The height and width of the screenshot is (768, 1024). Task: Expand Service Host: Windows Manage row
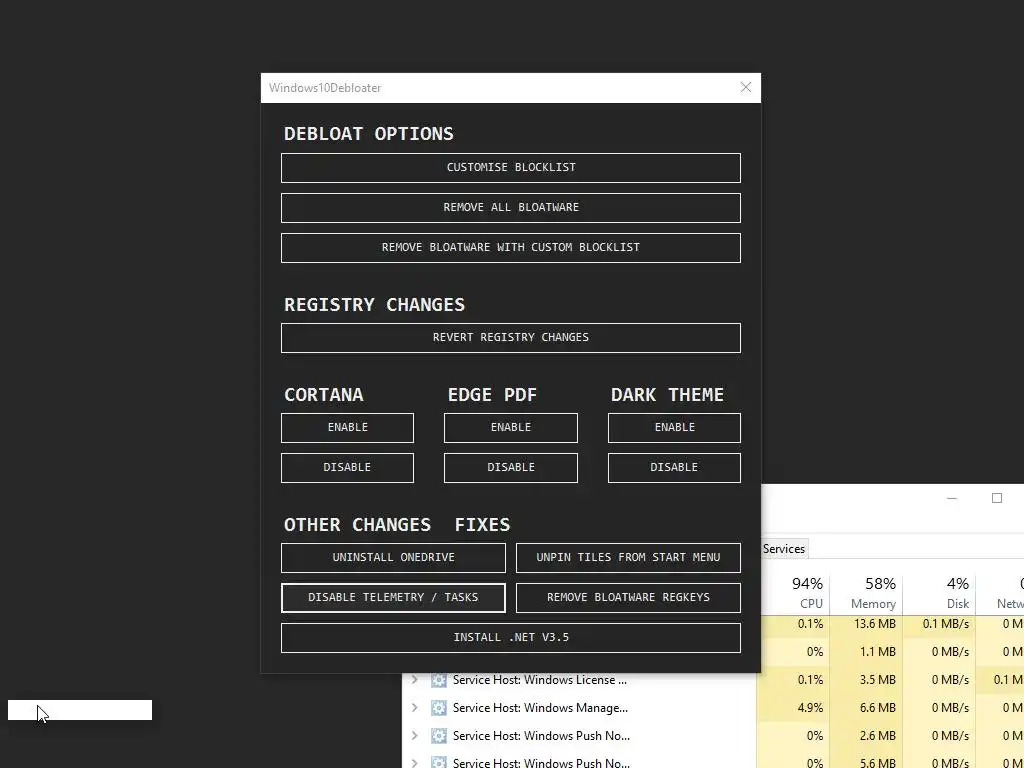coord(415,708)
